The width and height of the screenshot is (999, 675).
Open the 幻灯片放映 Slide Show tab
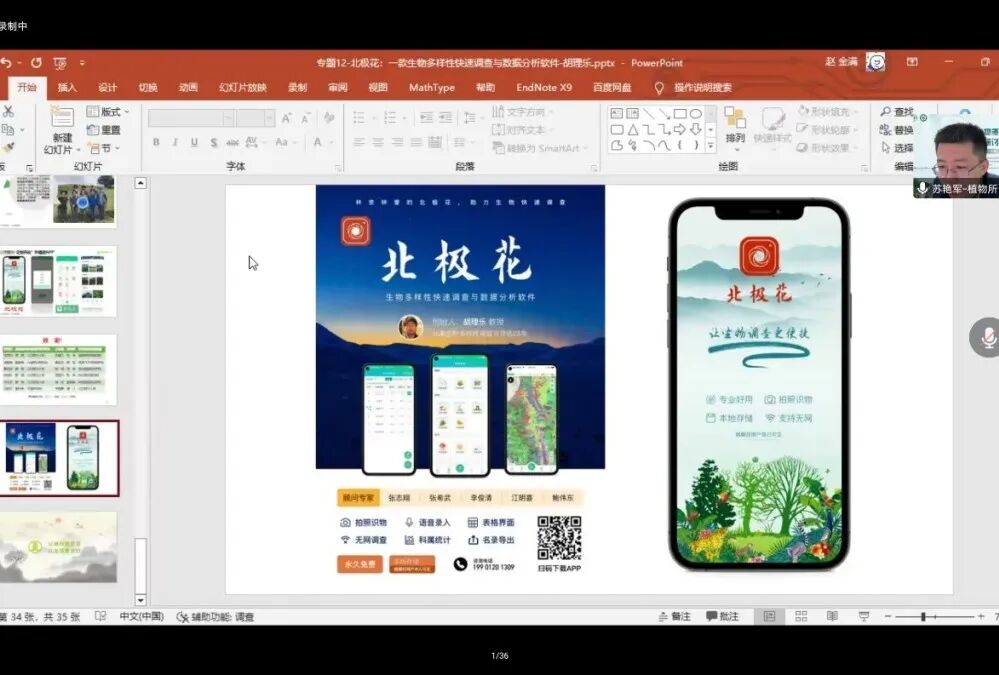click(243, 87)
